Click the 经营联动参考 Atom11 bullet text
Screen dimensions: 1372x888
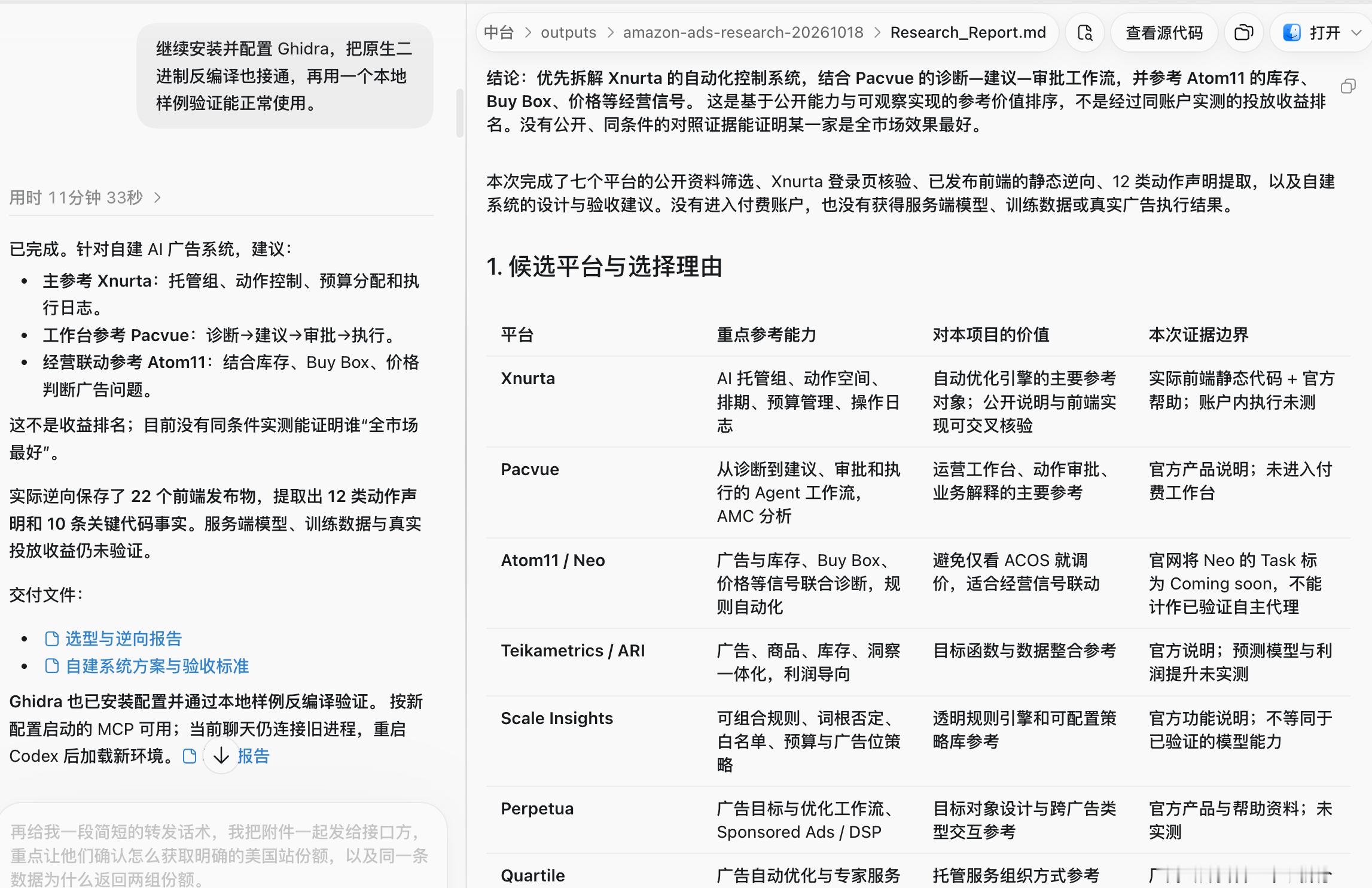coord(231,376)
